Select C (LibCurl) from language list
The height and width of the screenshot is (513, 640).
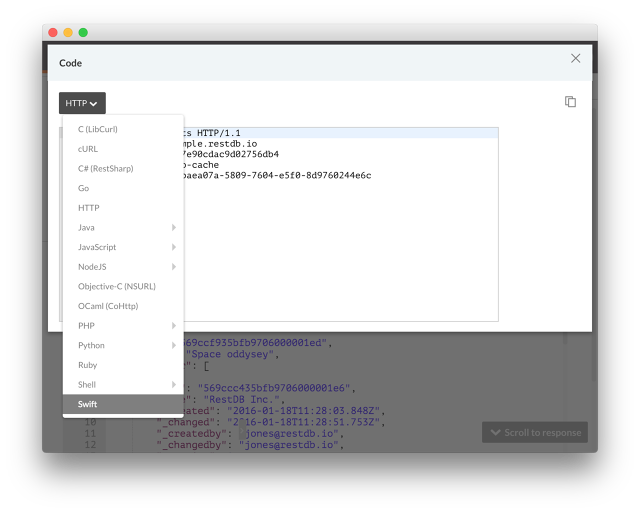[123, 129]
